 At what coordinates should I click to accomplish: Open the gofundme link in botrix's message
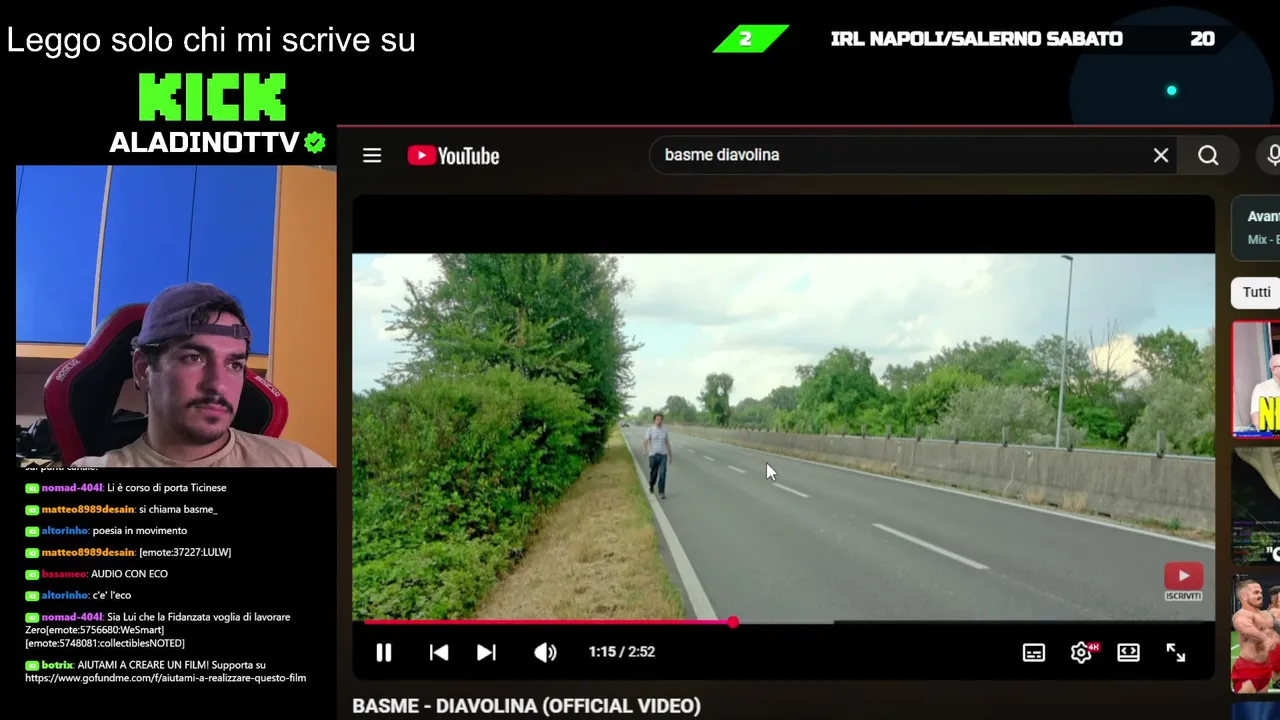coord(165,678)
